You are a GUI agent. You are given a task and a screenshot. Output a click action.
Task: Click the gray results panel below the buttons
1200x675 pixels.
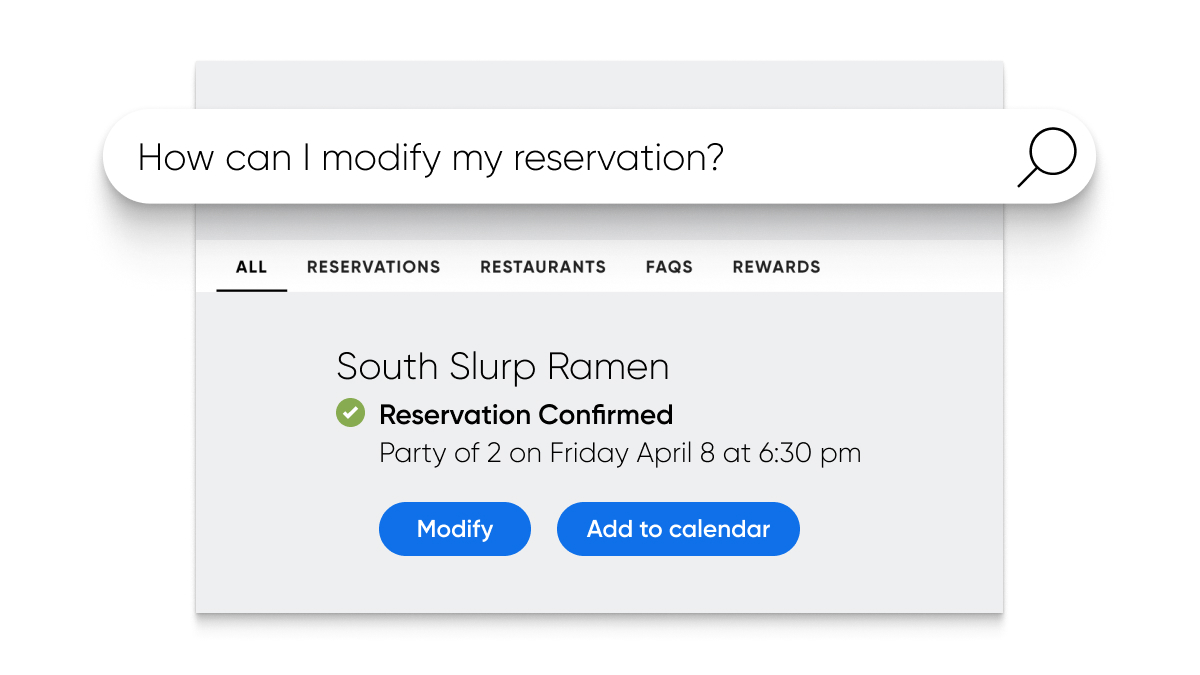pyautogui.click(x=599, y=585)
